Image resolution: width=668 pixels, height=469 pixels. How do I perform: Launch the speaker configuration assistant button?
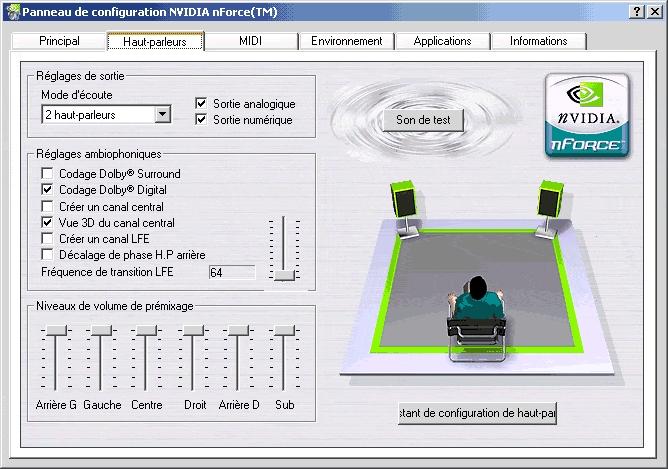[477, 413]
